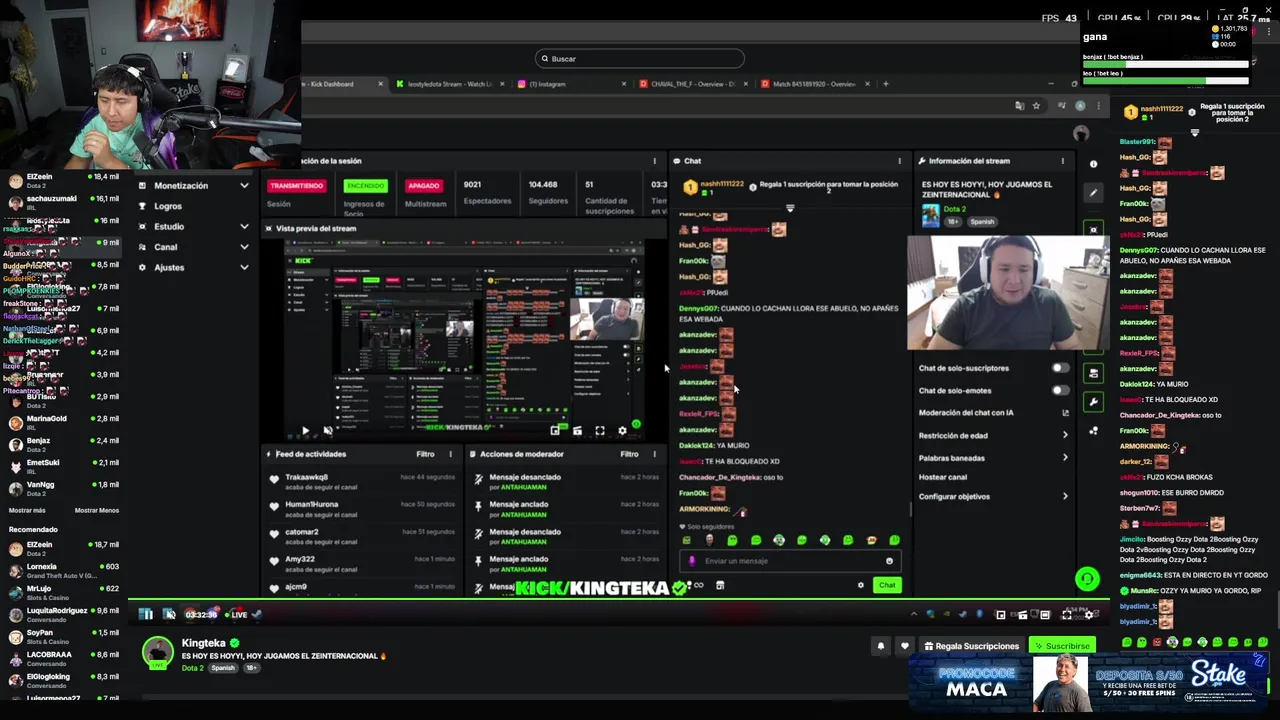Click Regala Suscripciones button
Viewport: 1280px width, 720px height.
971,646
